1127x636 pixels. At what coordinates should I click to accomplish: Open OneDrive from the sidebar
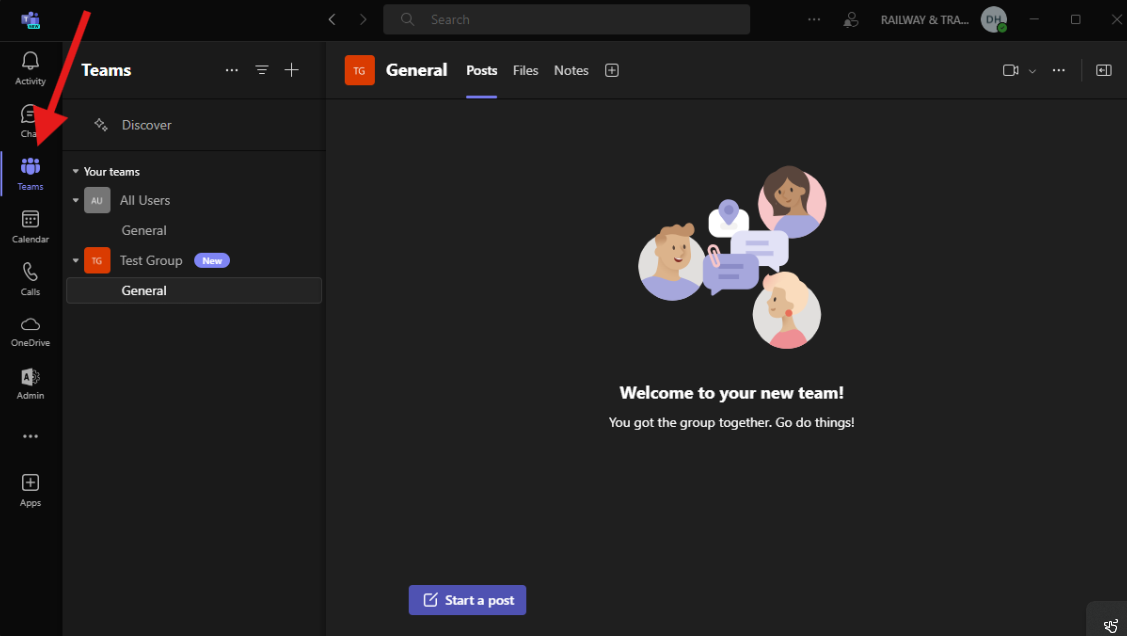tap(30, 331)
